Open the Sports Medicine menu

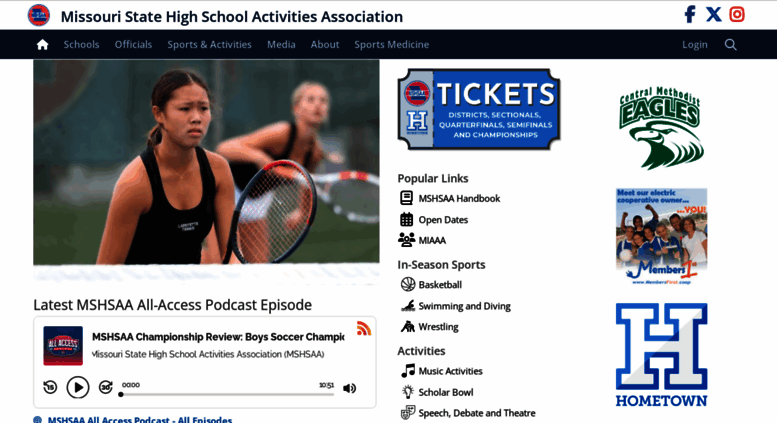point(391,45)
